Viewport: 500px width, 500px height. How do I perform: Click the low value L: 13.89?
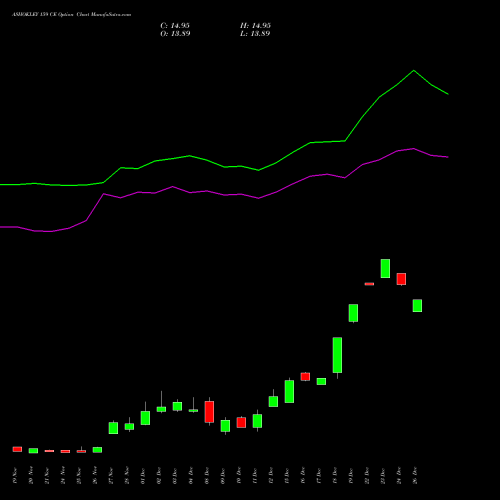pyautogui.click(x=255, y=34)
